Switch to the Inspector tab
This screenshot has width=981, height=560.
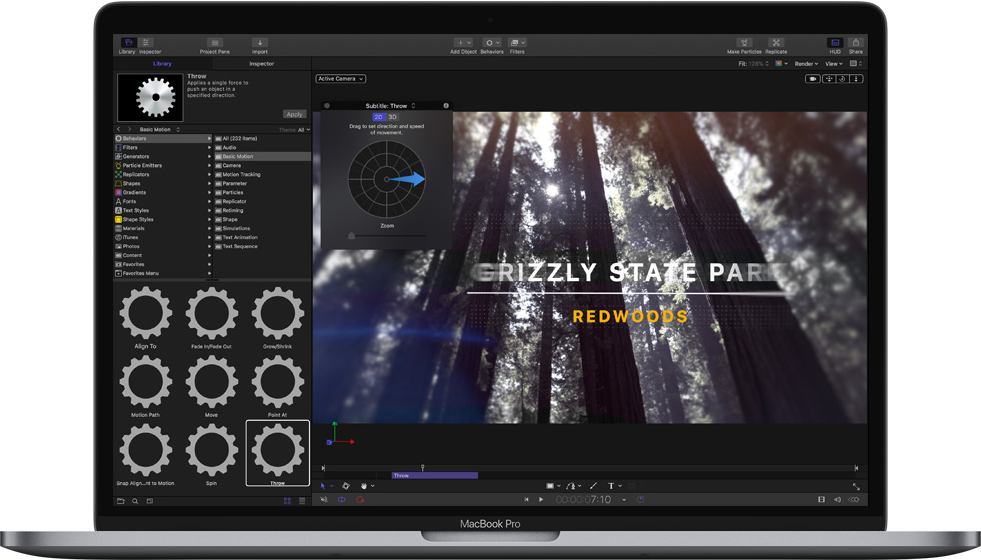pos(261,64)
